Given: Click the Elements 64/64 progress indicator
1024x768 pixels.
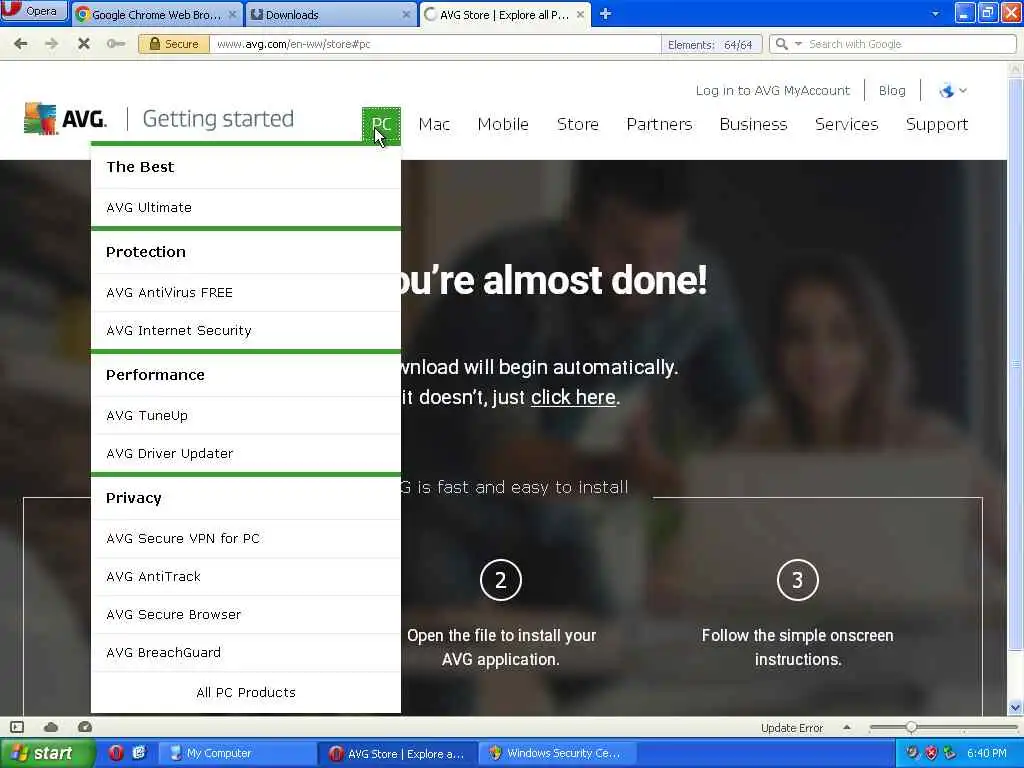Looking at the screenshot, I should pos(711,44).
